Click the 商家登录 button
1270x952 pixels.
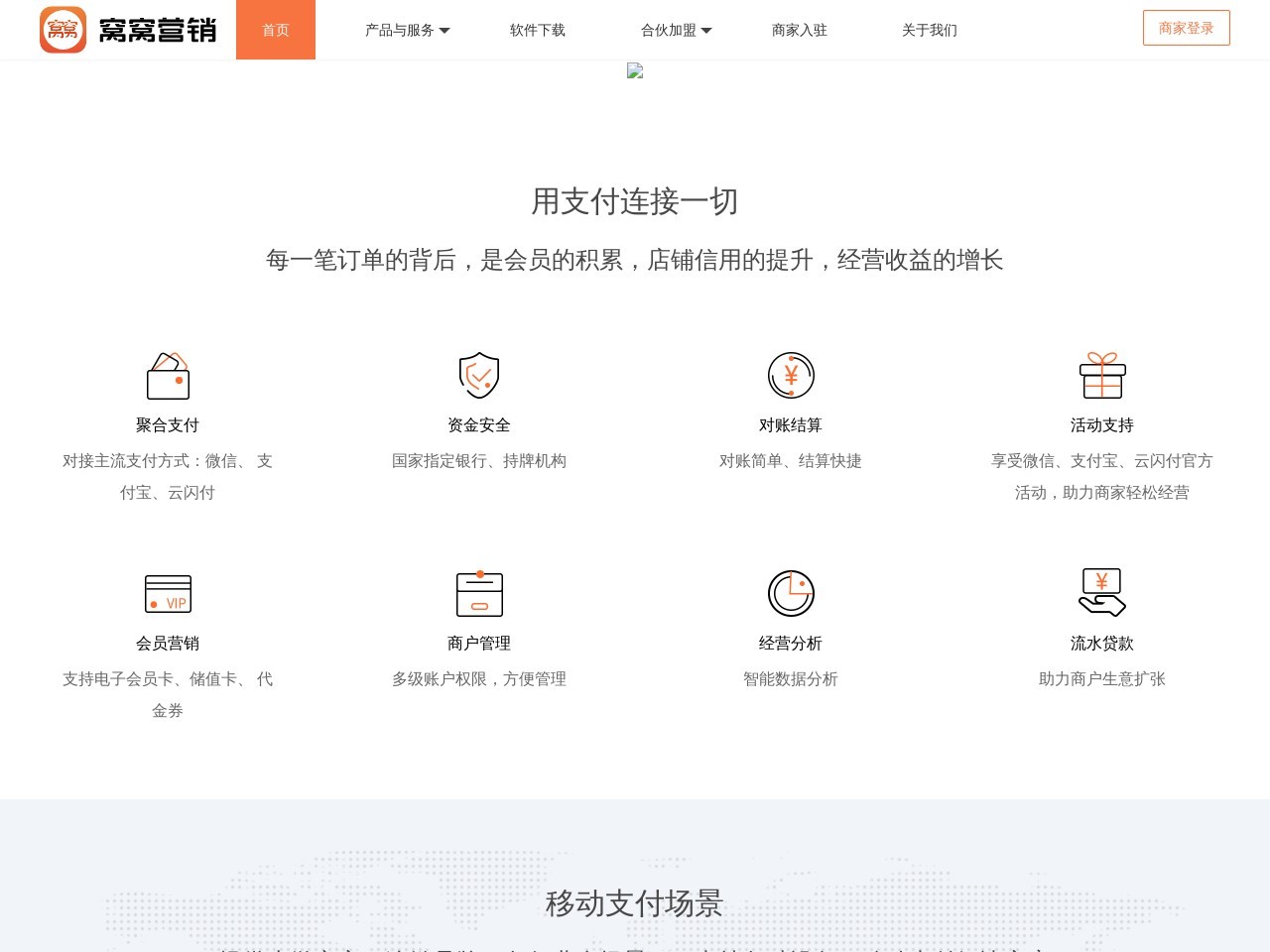(x=1187, y=28)
